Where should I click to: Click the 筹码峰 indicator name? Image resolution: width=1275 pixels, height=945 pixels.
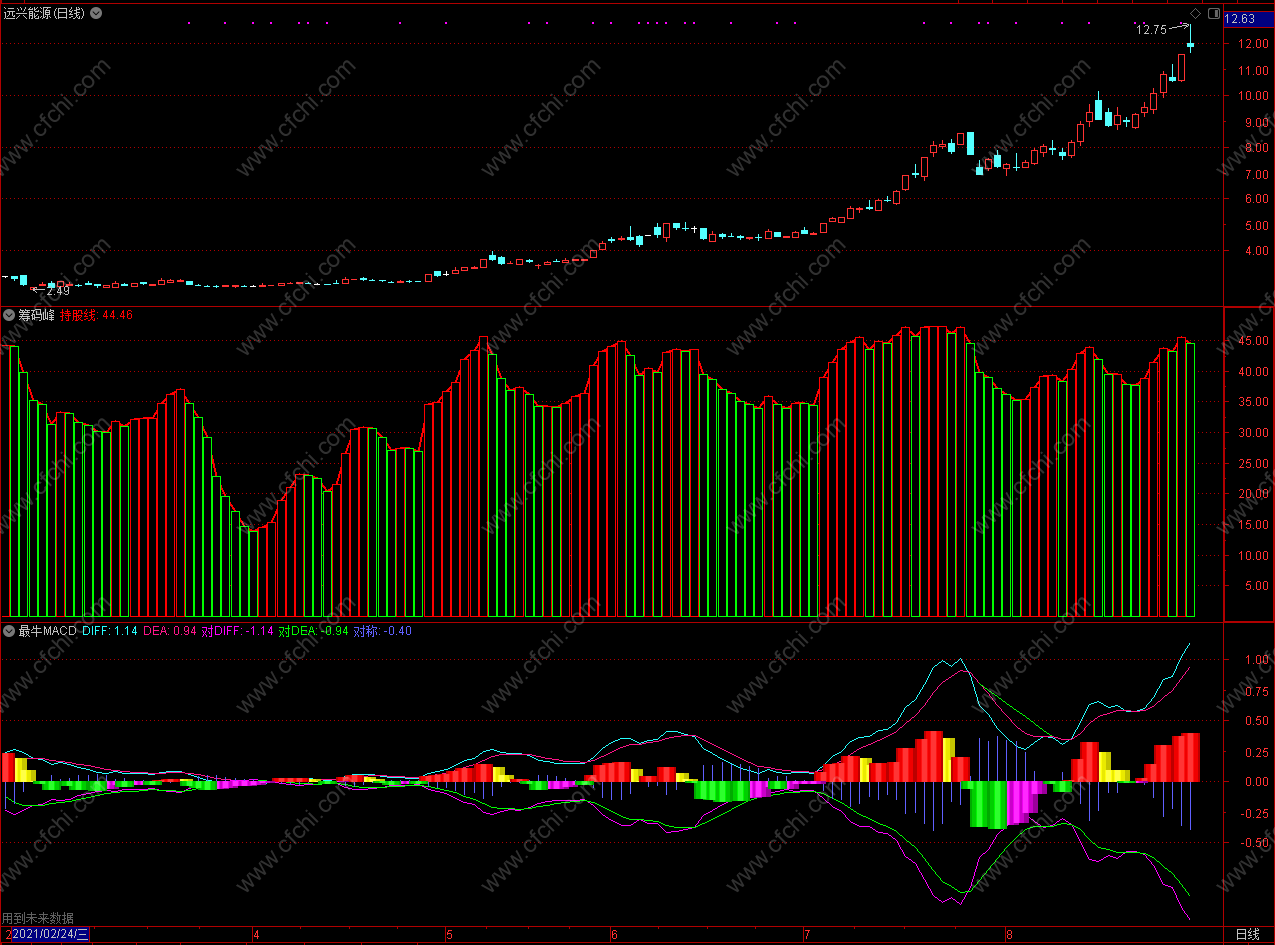tap(36, 315)
